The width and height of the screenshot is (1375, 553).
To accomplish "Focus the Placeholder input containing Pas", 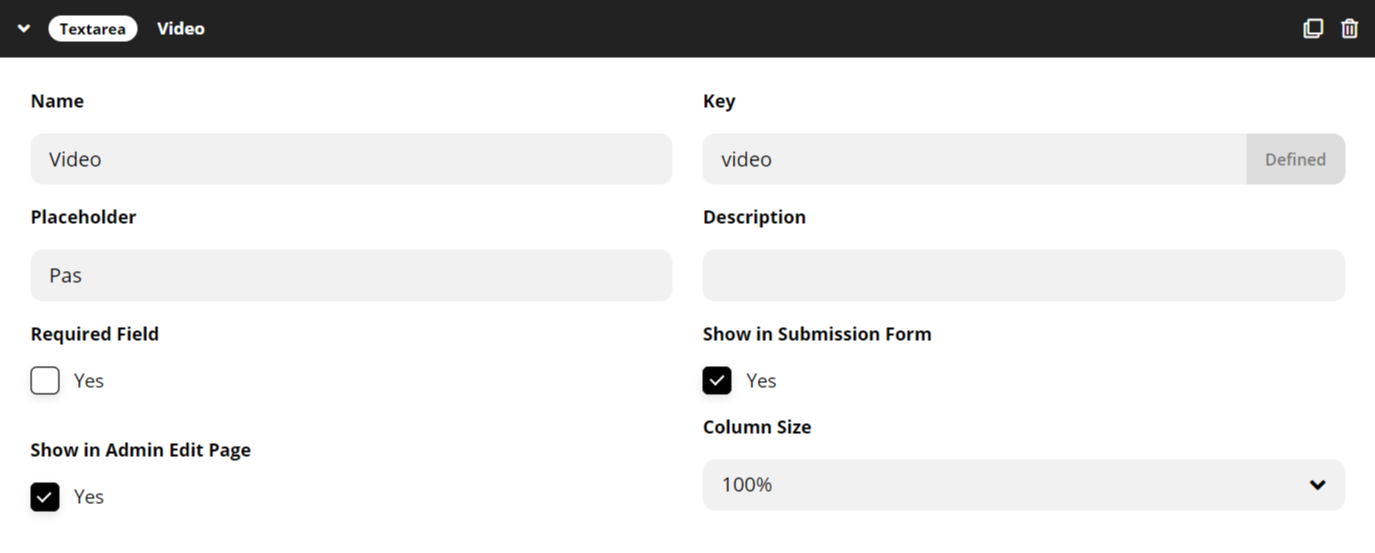I will tap(351, 275).
